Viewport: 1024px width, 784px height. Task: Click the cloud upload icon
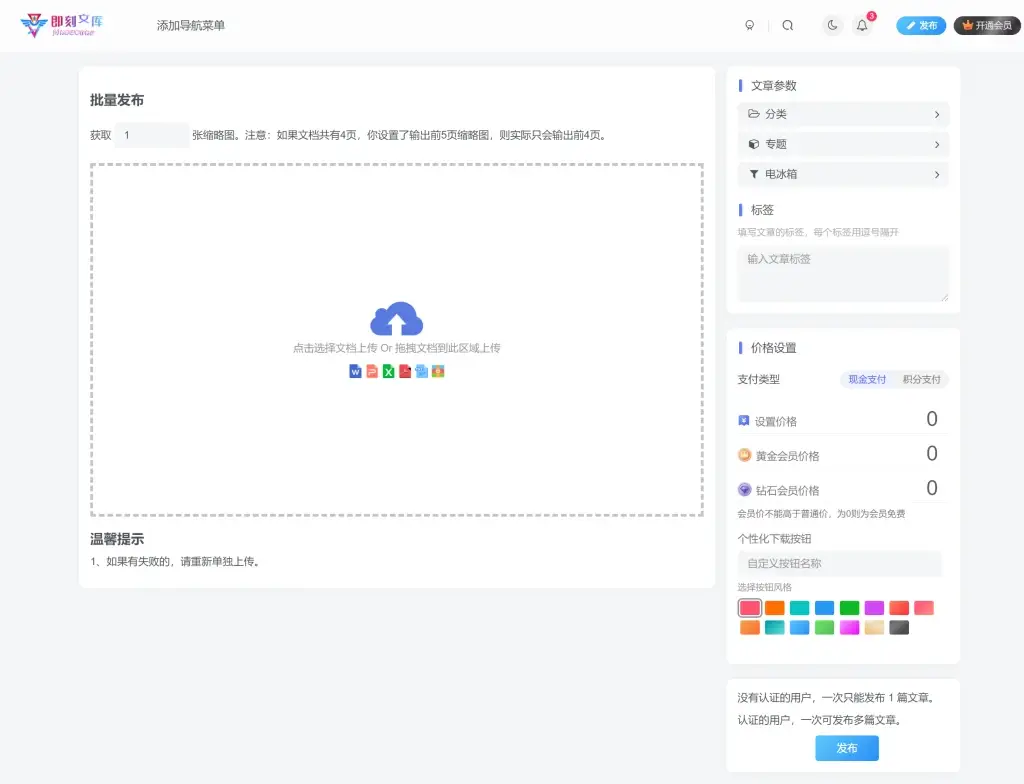coord(397,319)
